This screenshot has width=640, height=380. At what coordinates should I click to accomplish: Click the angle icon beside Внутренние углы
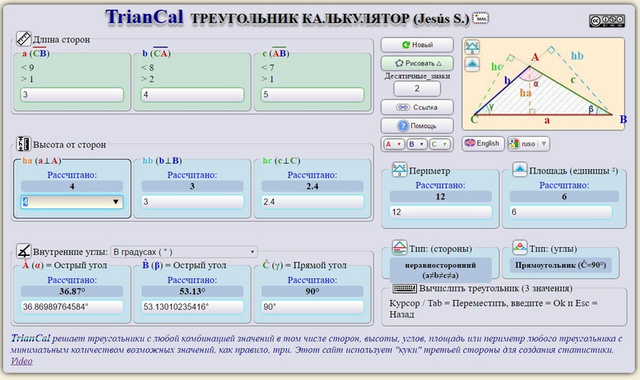pyautogui.click(x=23, y=251)
